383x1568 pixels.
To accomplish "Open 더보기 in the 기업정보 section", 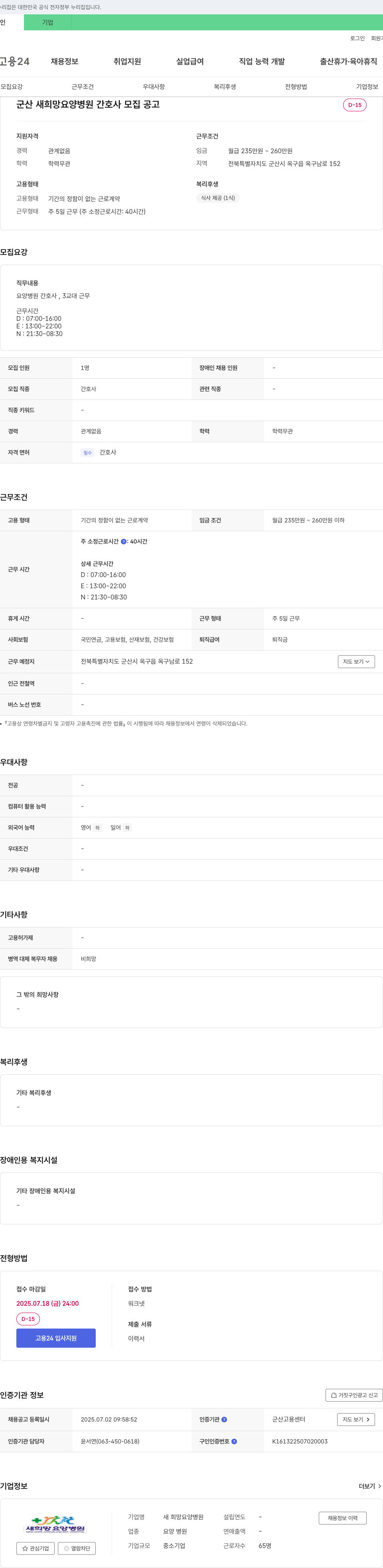I will coord(369,1486).
